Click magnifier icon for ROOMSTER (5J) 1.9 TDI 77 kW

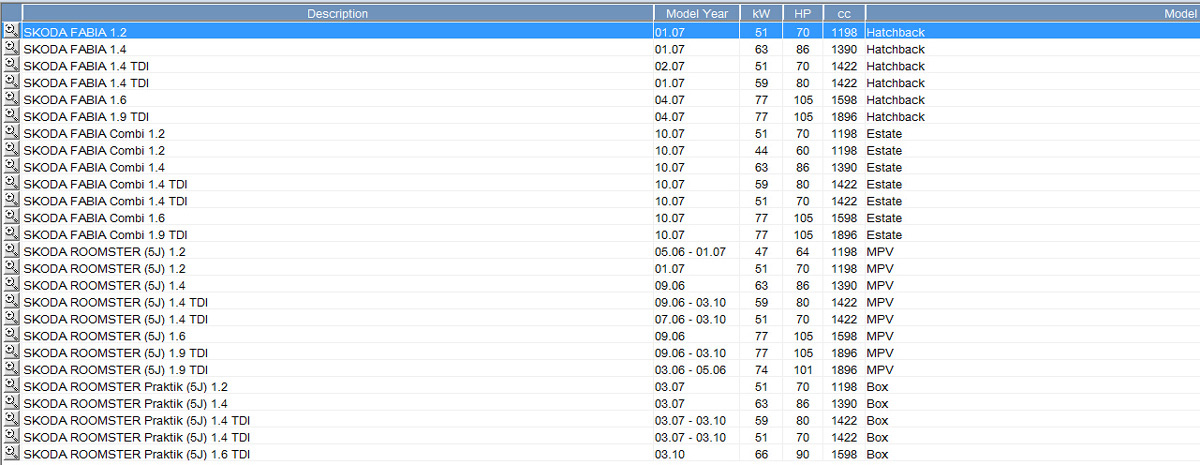pyautogui.click(x=10, y=353)
